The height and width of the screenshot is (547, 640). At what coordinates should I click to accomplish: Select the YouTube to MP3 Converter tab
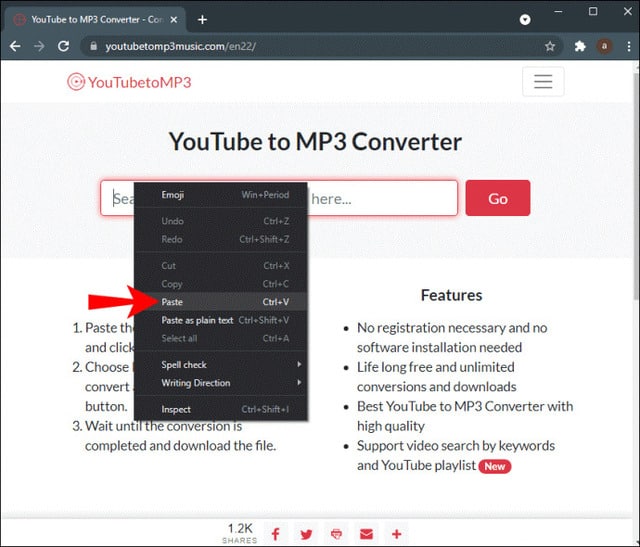click(x=95, y=20)
